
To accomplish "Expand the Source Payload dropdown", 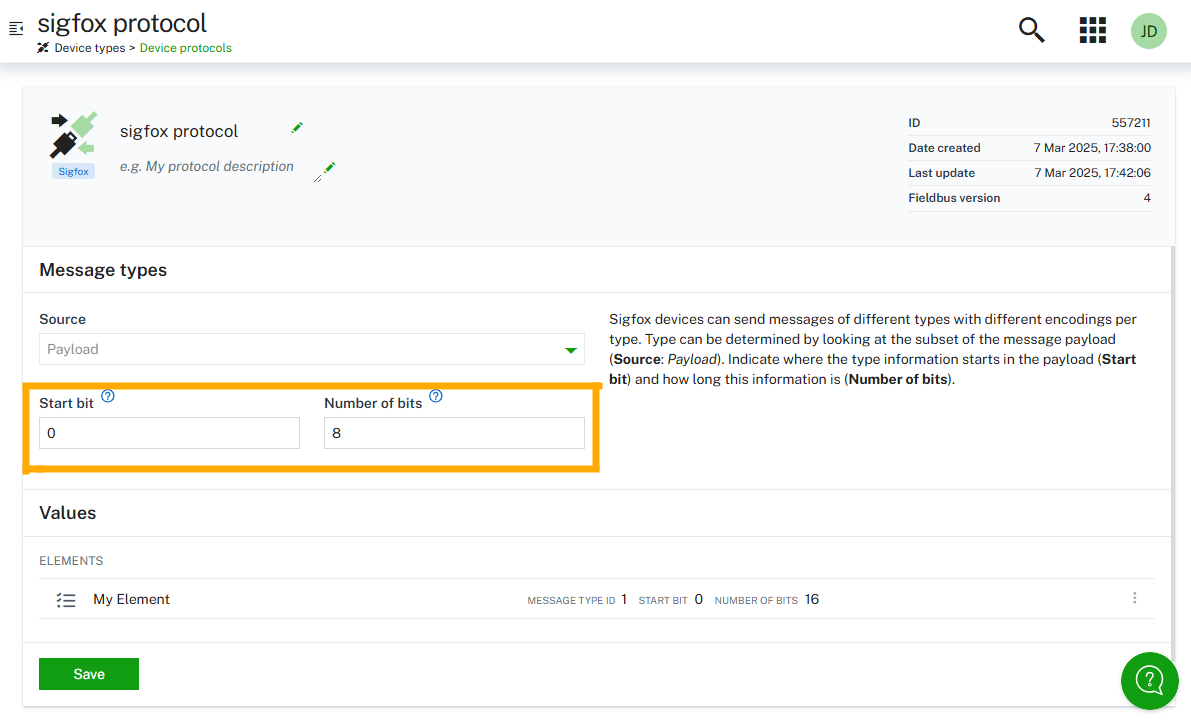I will [311, 349].
